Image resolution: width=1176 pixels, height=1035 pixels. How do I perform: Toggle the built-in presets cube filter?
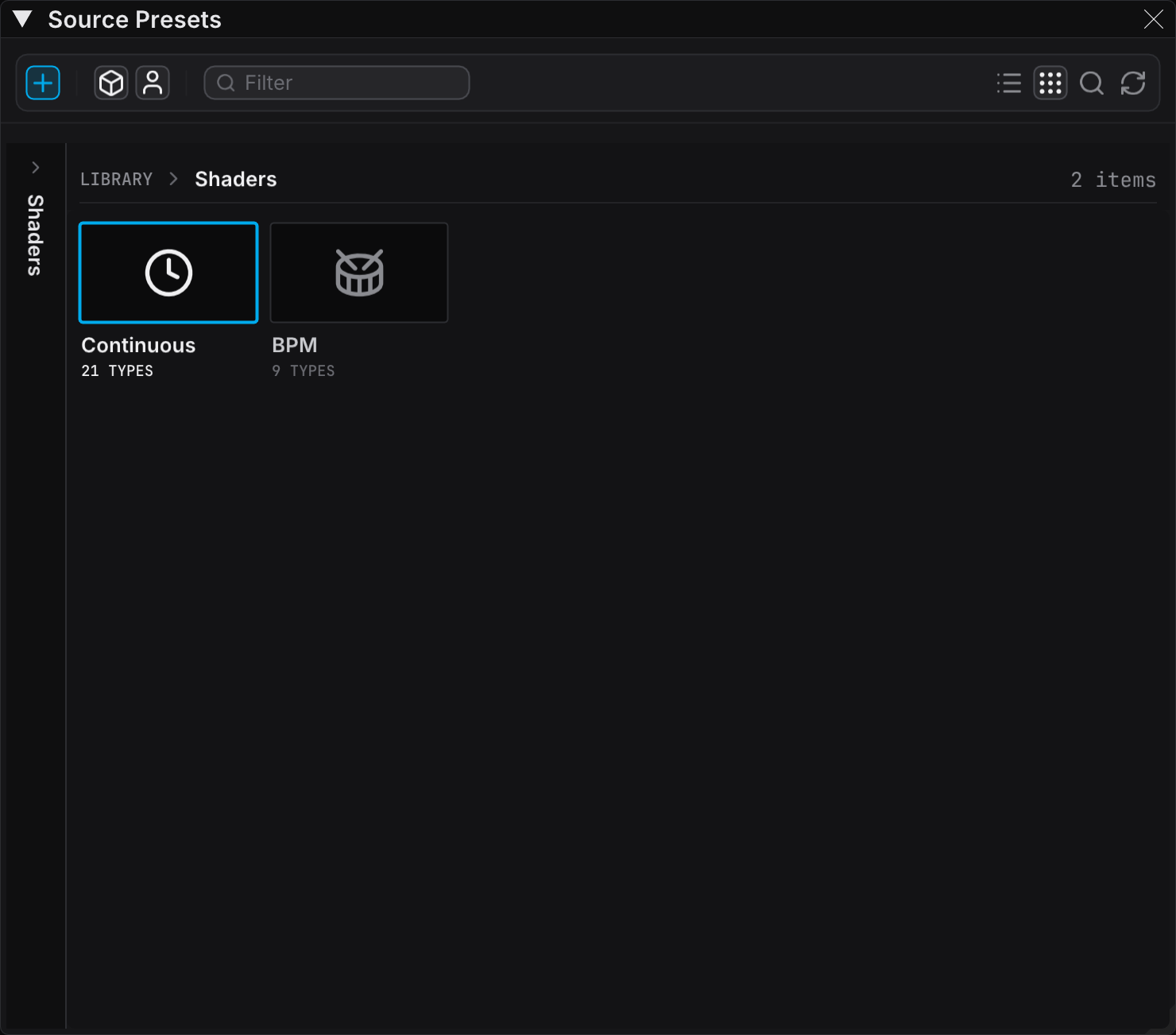111,83
